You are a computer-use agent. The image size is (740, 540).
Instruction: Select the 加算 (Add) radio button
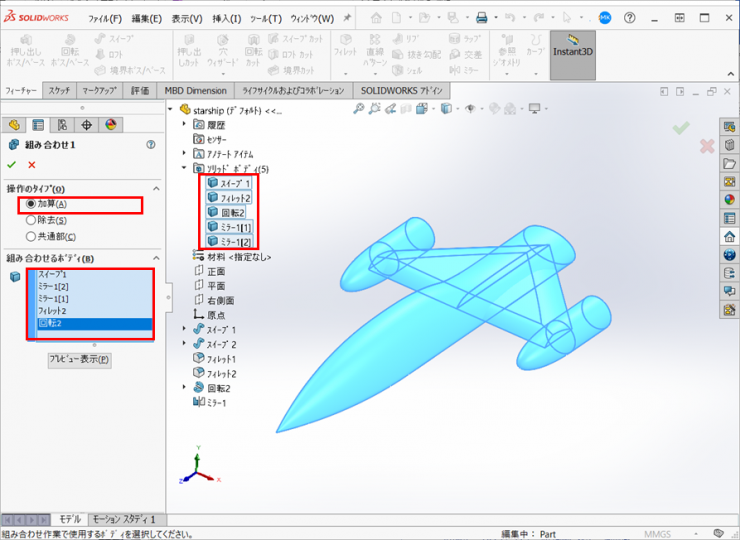tap(30, 205)
